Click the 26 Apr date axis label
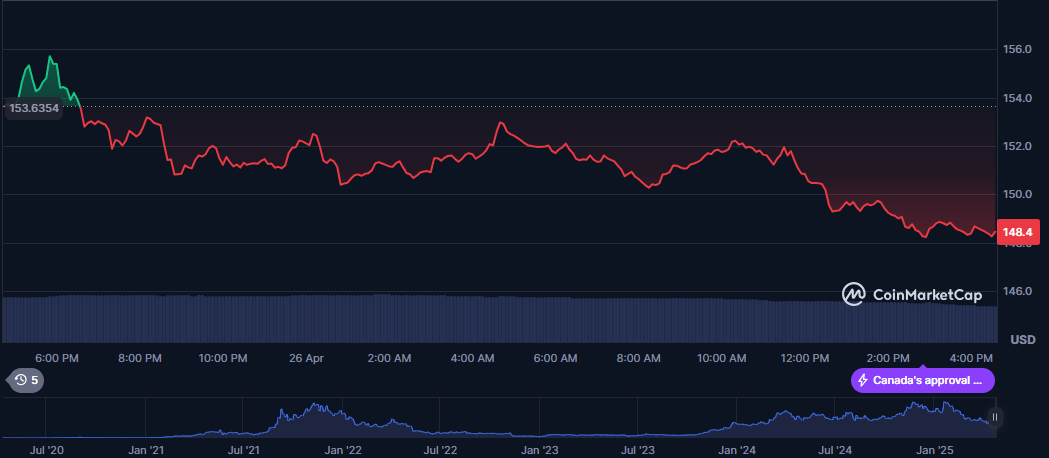 tap(306, 358)
